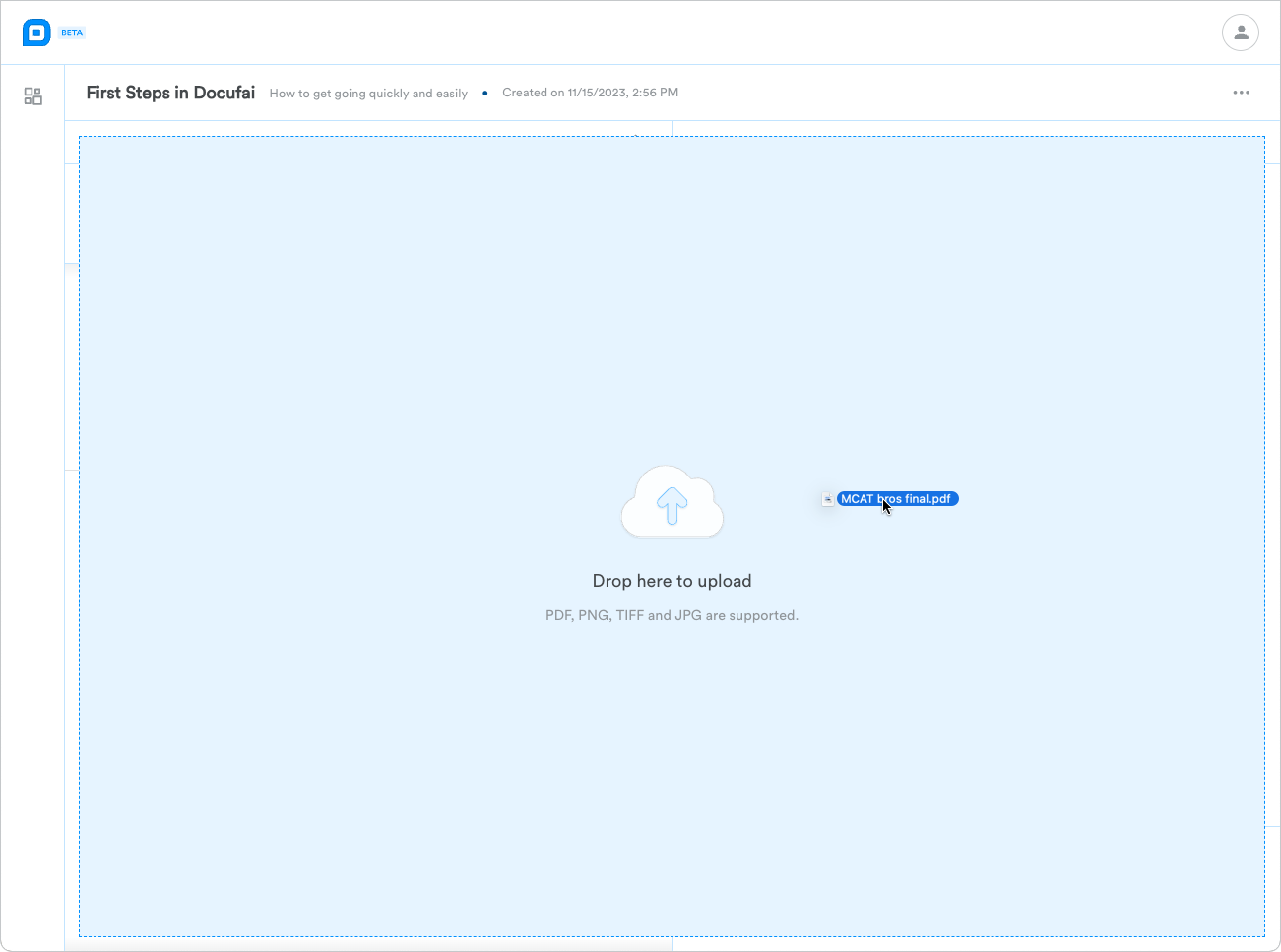Image resolution: width=1281 pixels, height=952 pixels.
Task: Click the 'Drop here to upload' text
Action: click(673, 581)
